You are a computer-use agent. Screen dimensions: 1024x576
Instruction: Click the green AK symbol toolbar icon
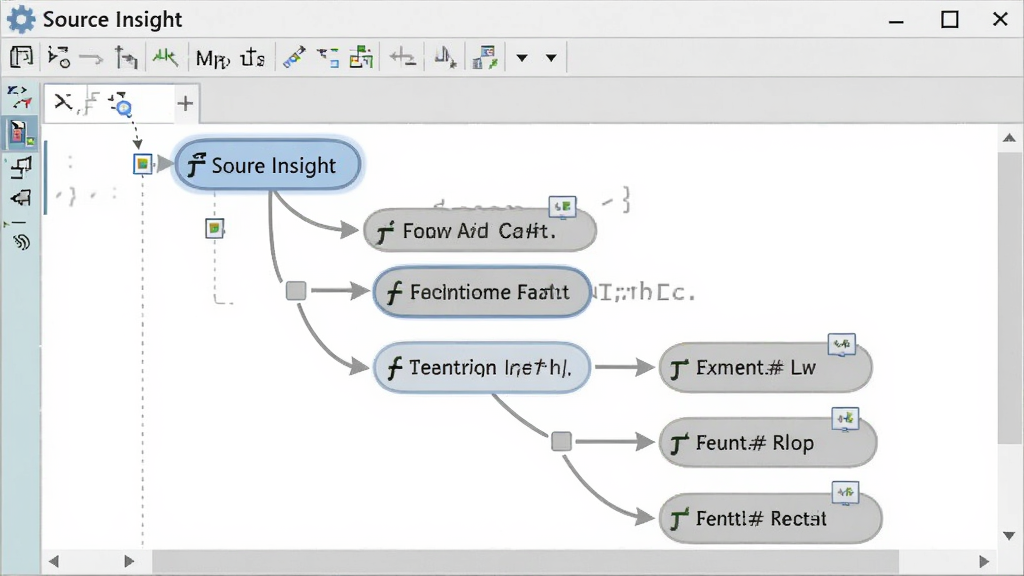pyautogui.click(x=165, y=57)
